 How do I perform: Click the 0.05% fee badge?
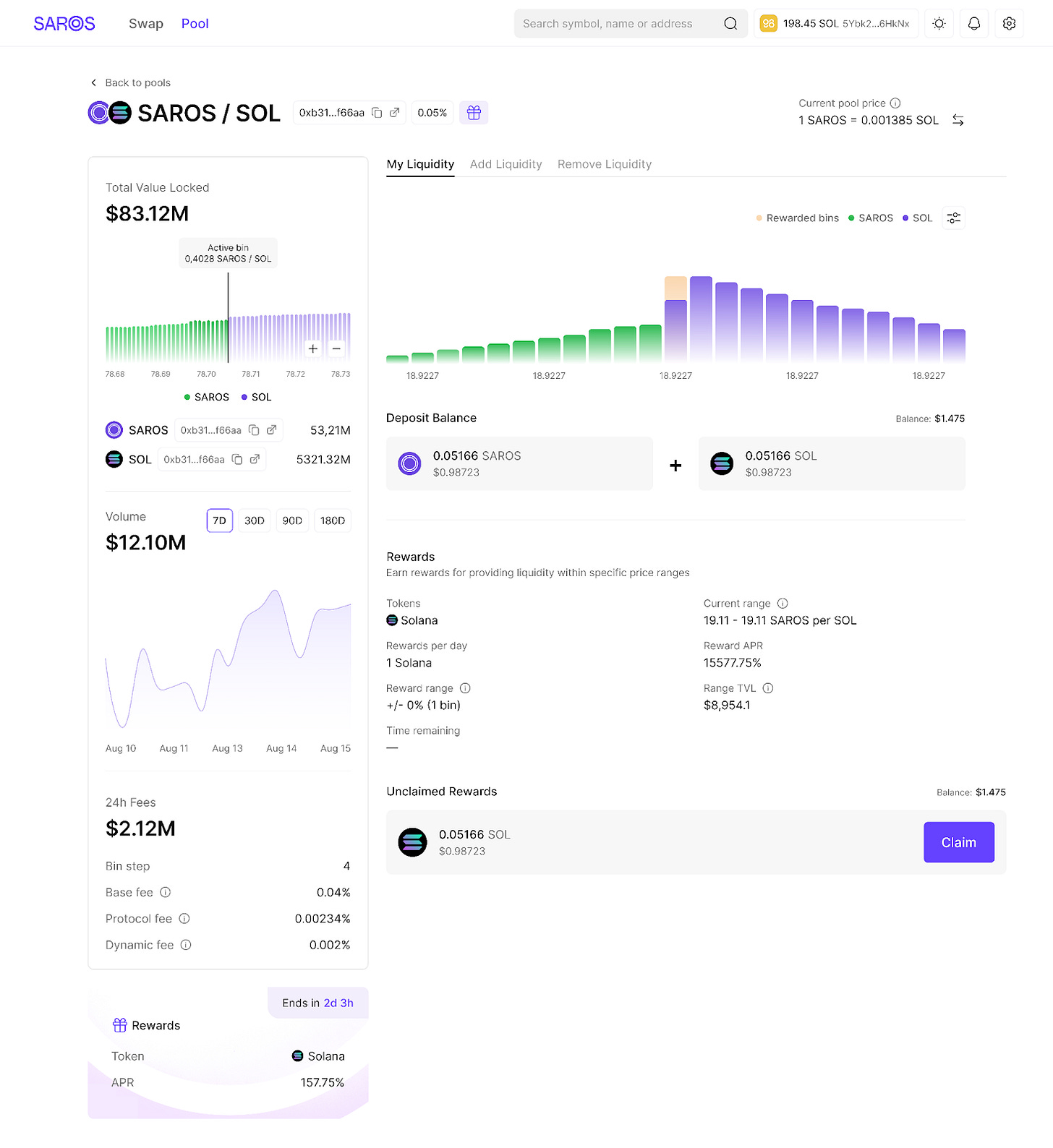(432, 113)
